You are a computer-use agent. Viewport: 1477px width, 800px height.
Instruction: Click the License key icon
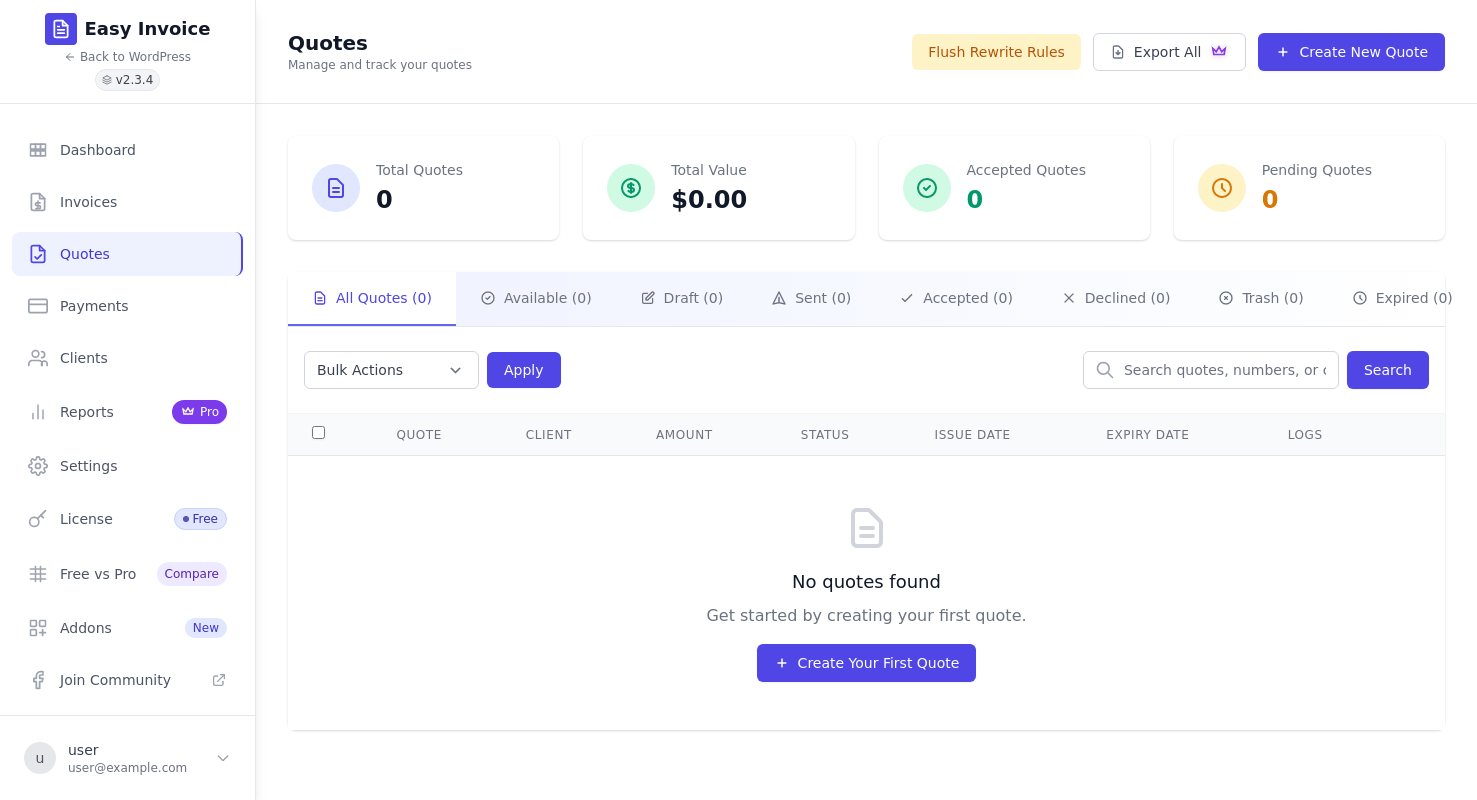tap(38, 519)
